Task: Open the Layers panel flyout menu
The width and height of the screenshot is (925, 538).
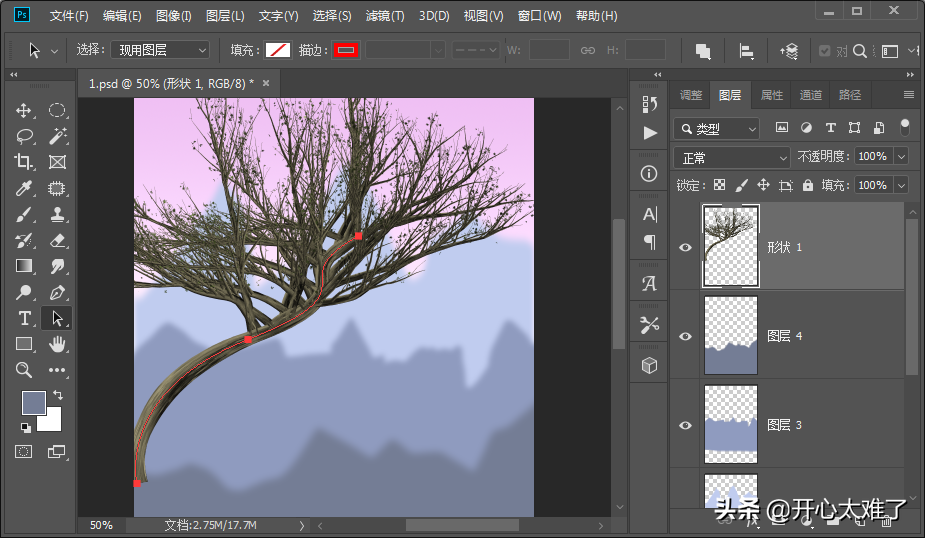Action: pos(908,94)
